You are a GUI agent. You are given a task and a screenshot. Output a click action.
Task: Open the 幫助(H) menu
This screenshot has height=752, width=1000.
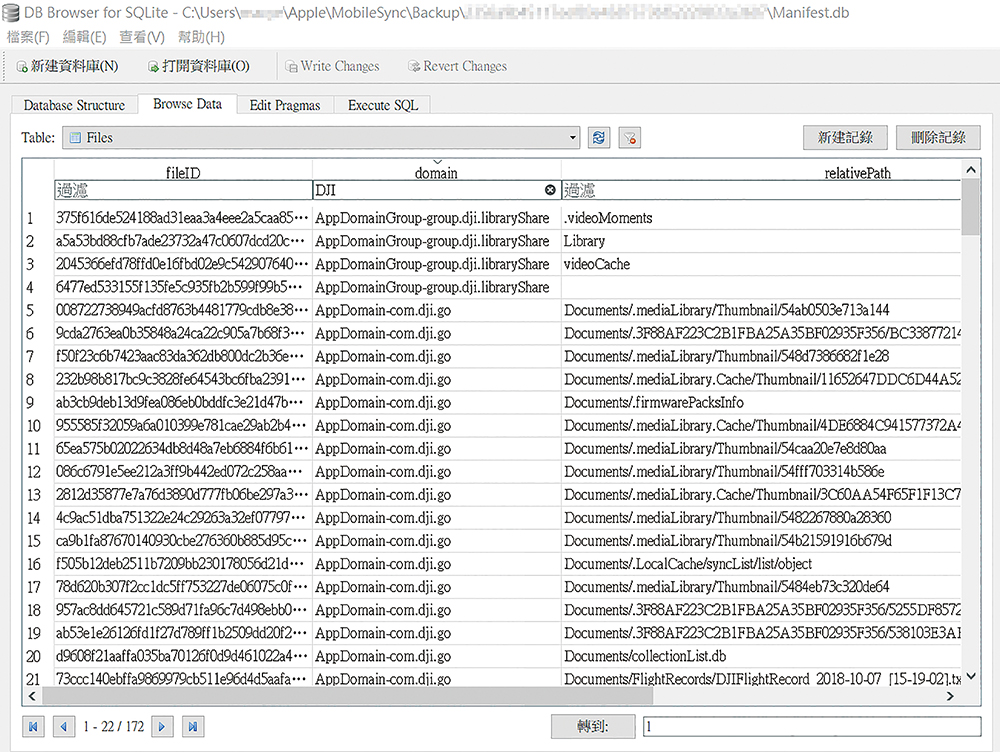(201, 37)
